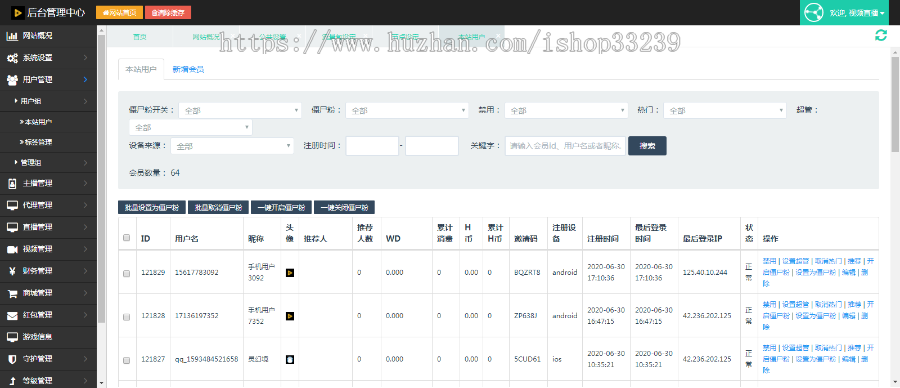Switch to the 首页 page tab
This screenshot has height=388, width=900.
click(x=139, y=36)
